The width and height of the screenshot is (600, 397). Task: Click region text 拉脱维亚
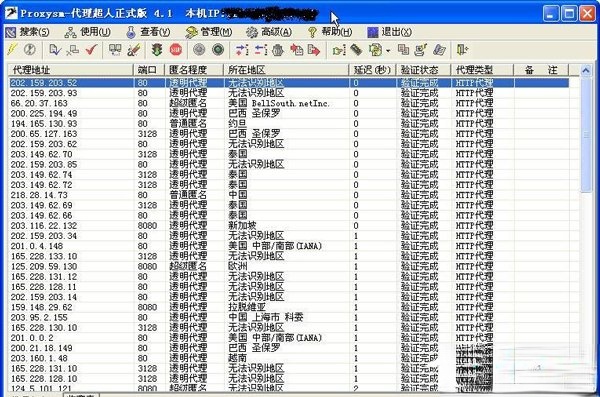[247, 307]
